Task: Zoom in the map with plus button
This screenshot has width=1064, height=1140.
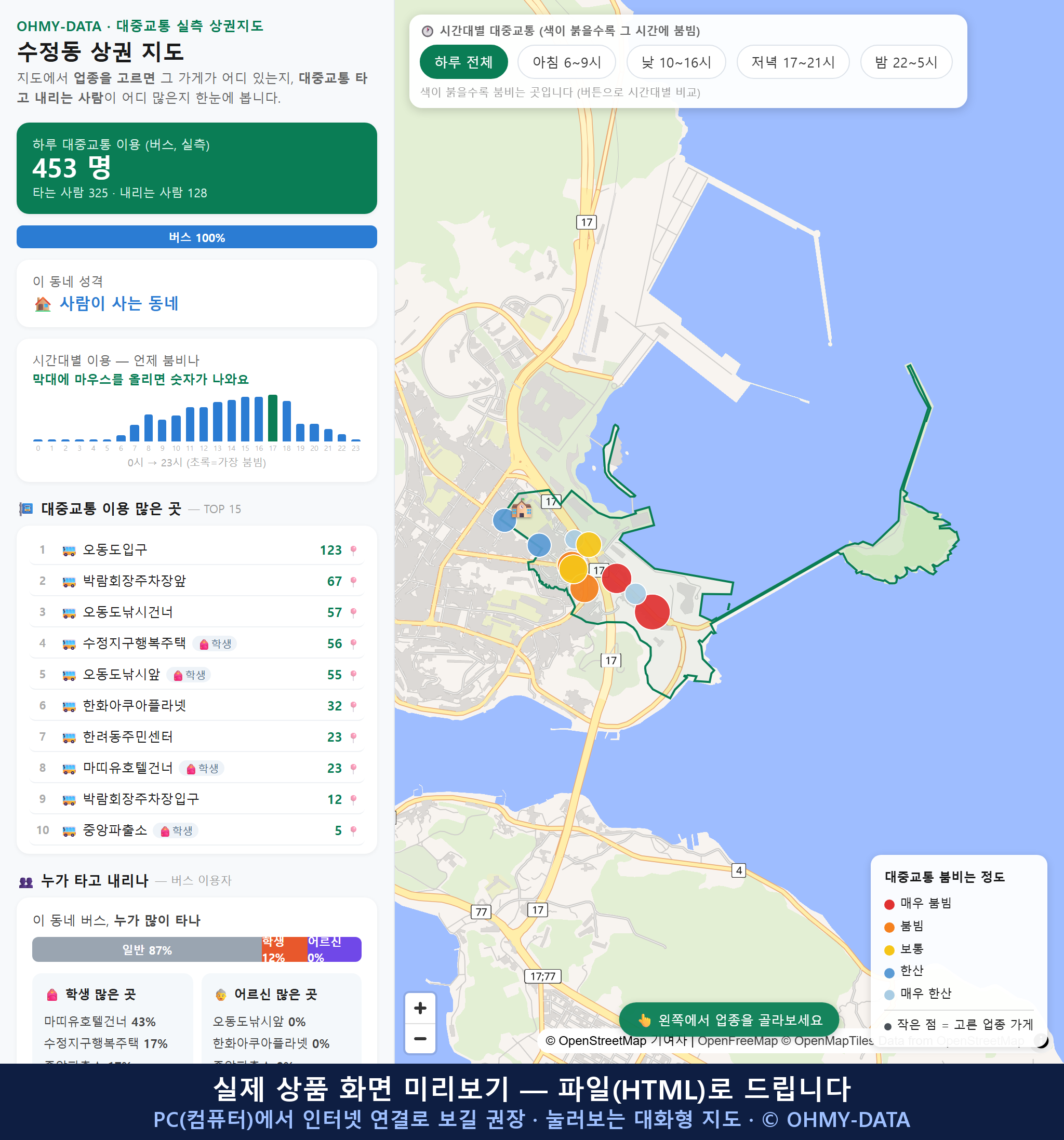Action: (420, 1008)
